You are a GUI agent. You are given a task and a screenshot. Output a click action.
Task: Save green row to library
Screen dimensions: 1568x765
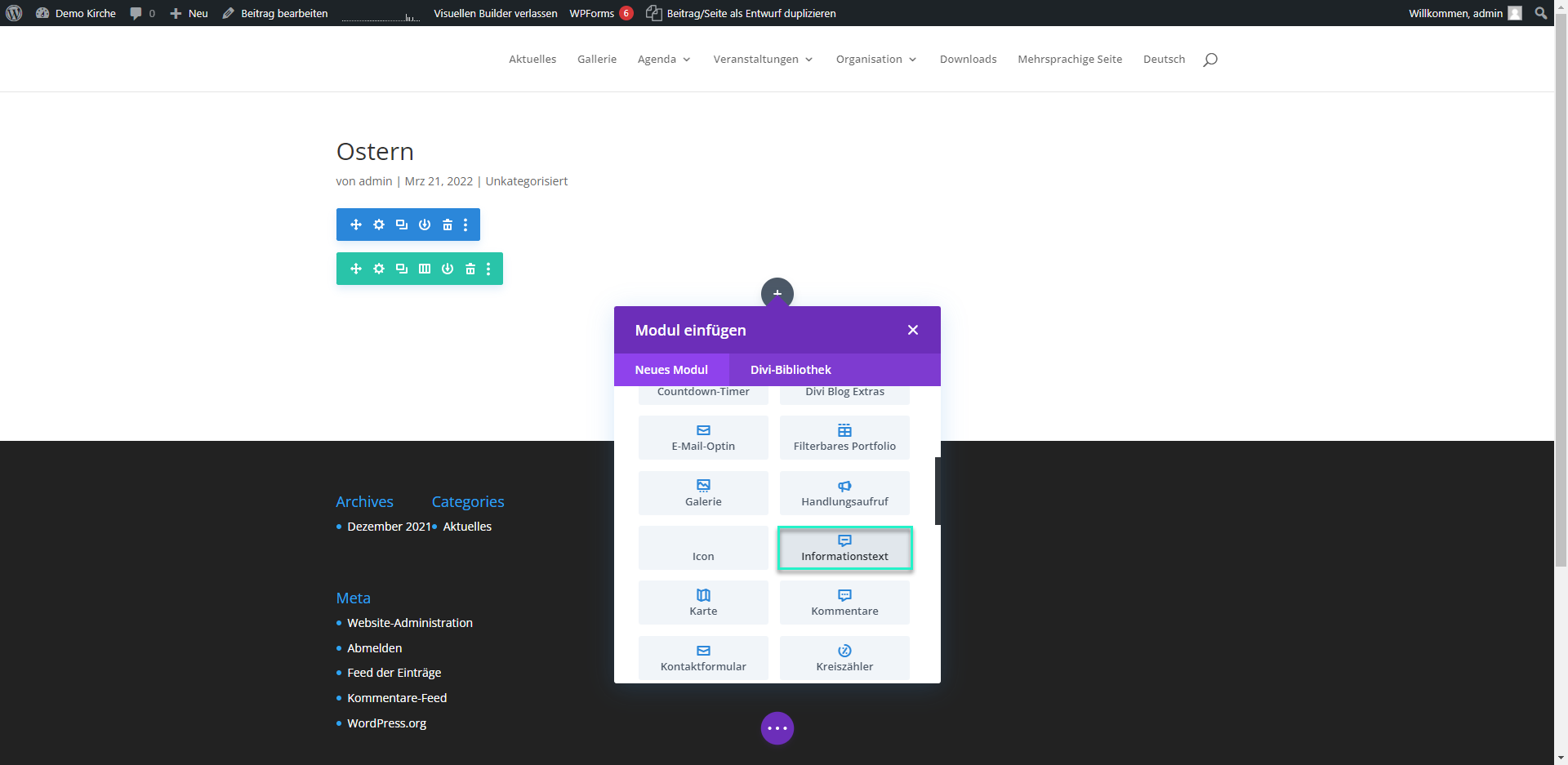point(448,269)
